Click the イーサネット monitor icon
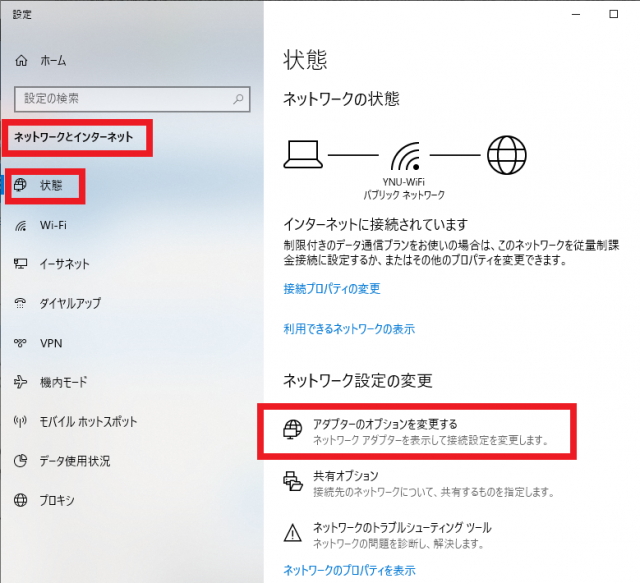This screenshot has width=640, height=583. click(x=20, y=264)
